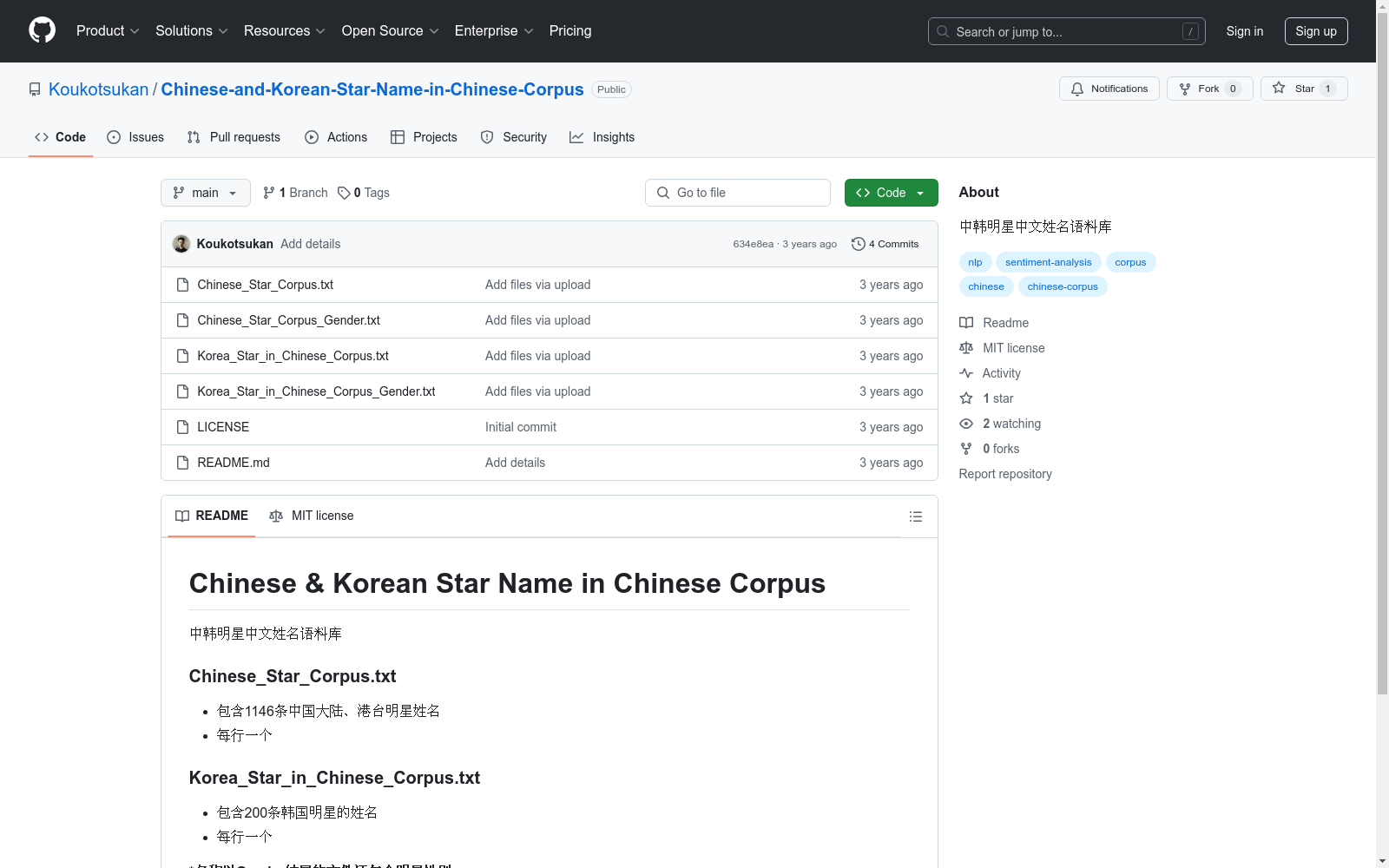Expand the Resources menu
This screenshot has height=868, width=1389.
tap(285, 30)
